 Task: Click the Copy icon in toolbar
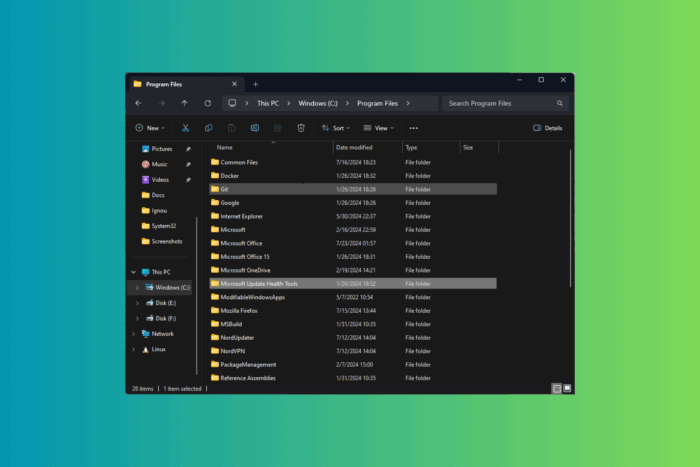click(208, 128)
